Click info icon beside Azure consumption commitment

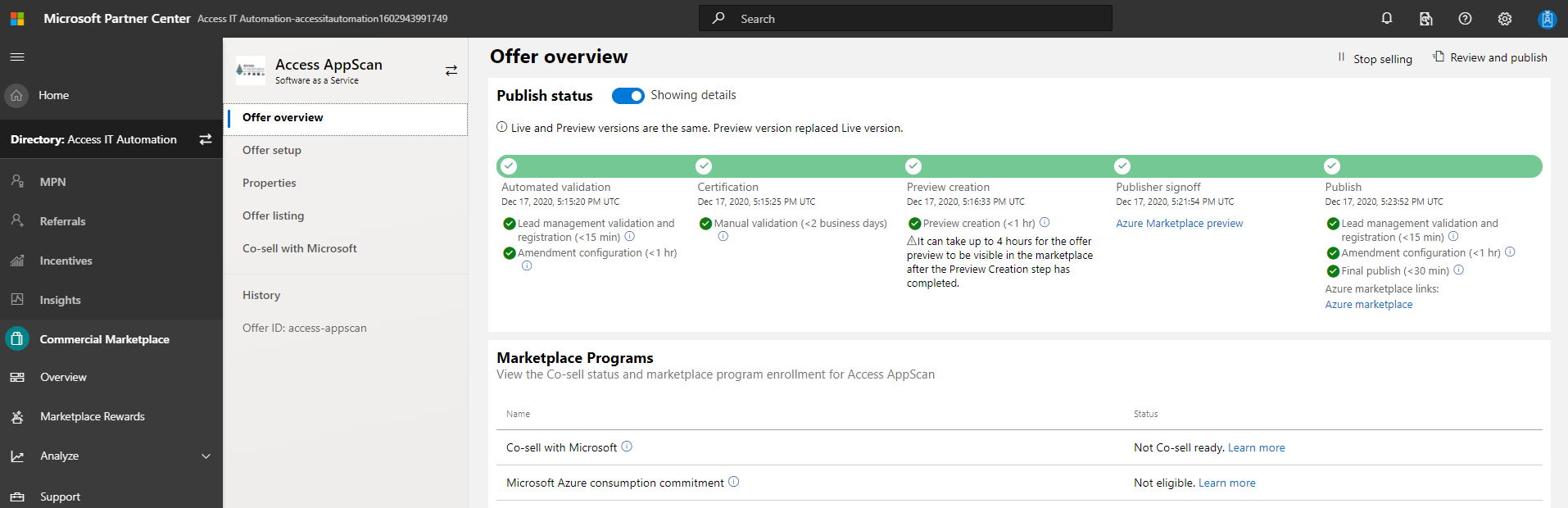coord(733,482)
